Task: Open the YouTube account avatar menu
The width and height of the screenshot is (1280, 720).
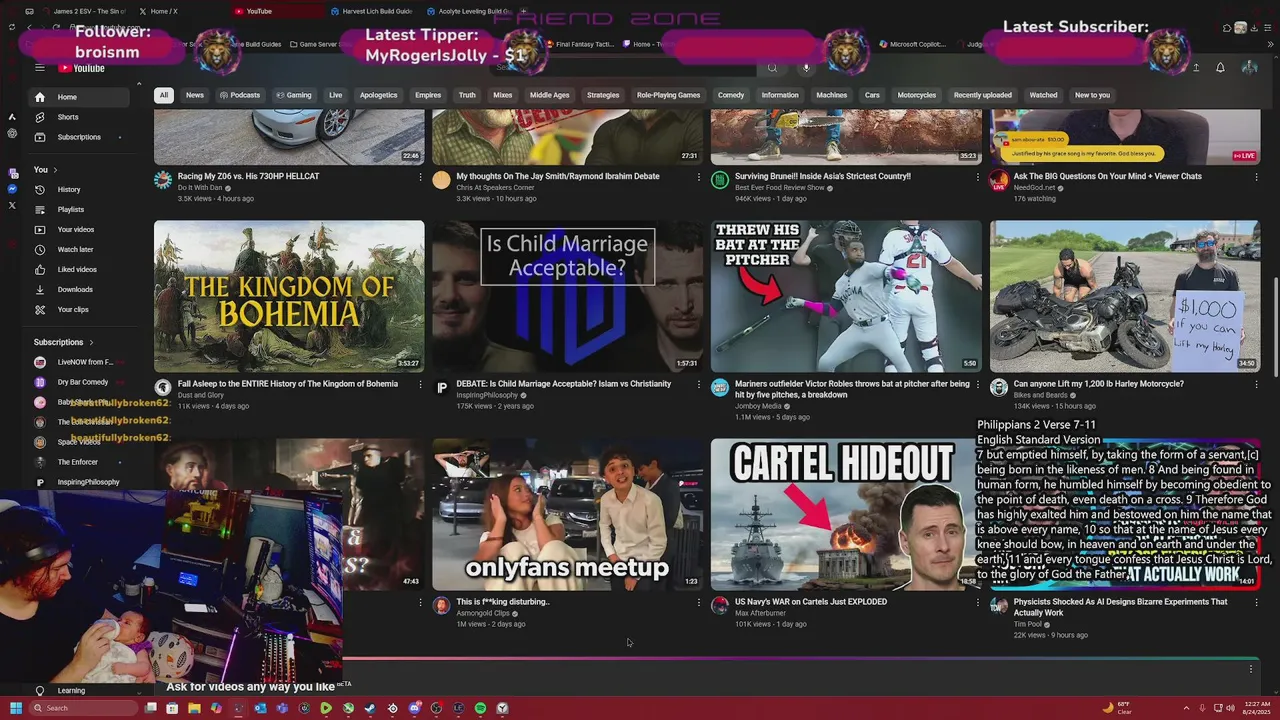Action: (1249, 68)
